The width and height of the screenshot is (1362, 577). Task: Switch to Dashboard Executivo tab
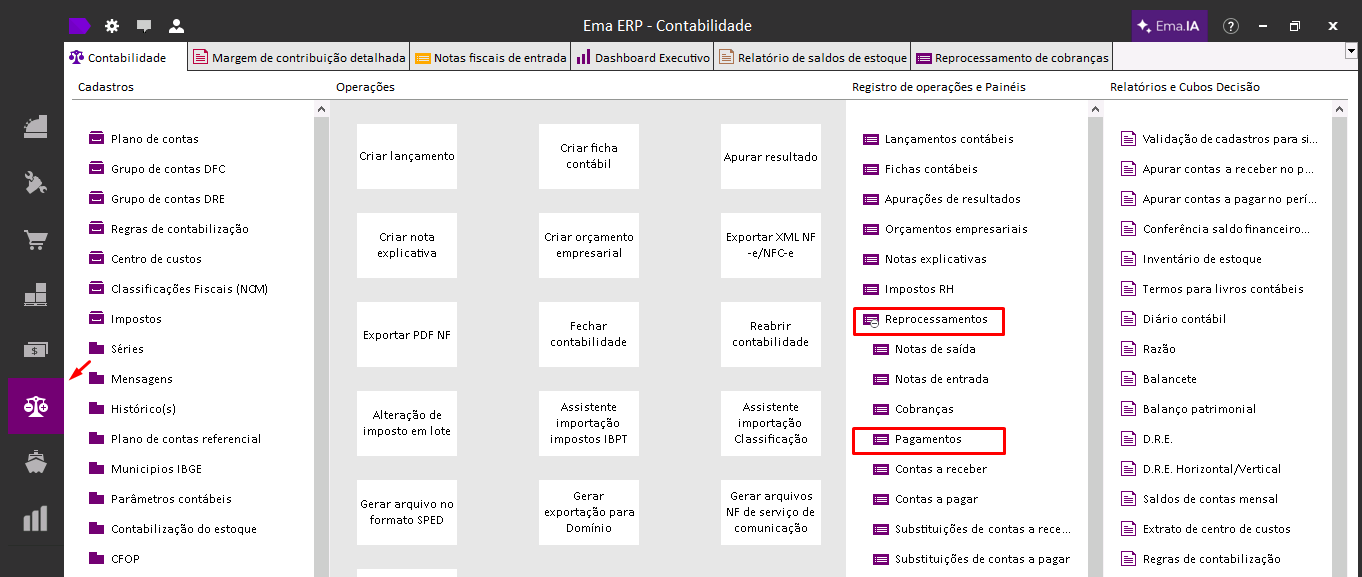tap(643, 58)
